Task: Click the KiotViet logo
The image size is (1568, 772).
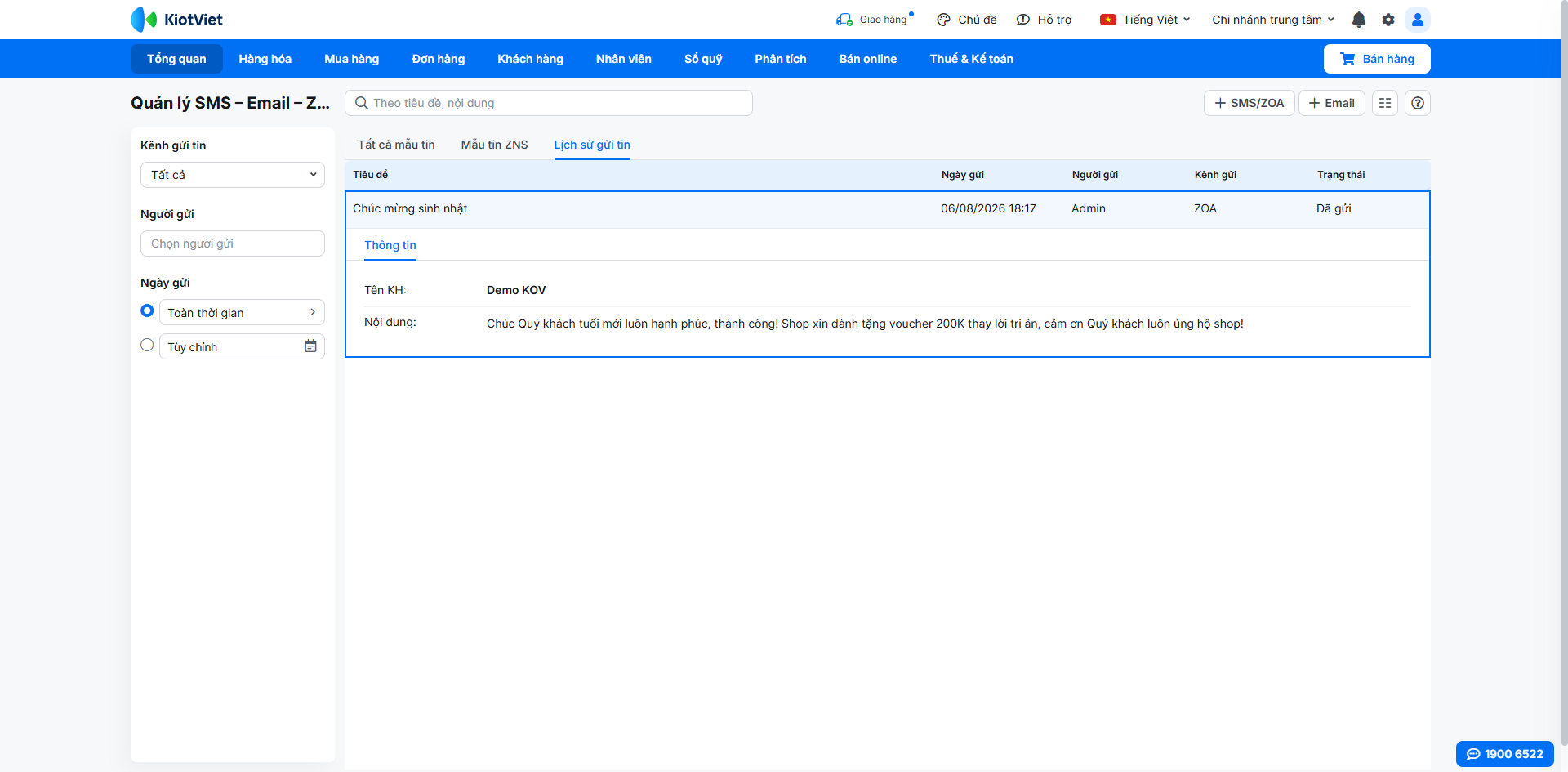Action: [176, 20]
